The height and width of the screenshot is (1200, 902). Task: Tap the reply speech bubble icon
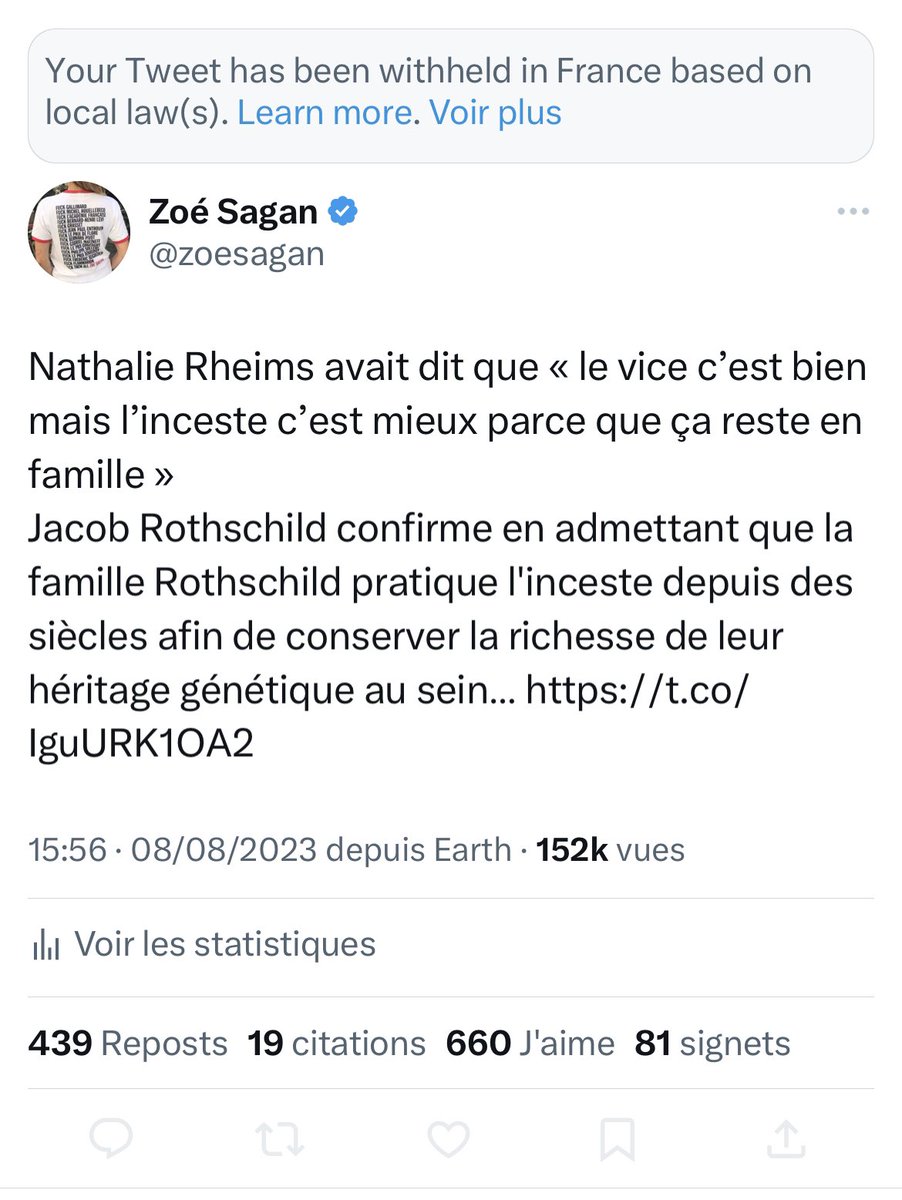[111, 1138]
